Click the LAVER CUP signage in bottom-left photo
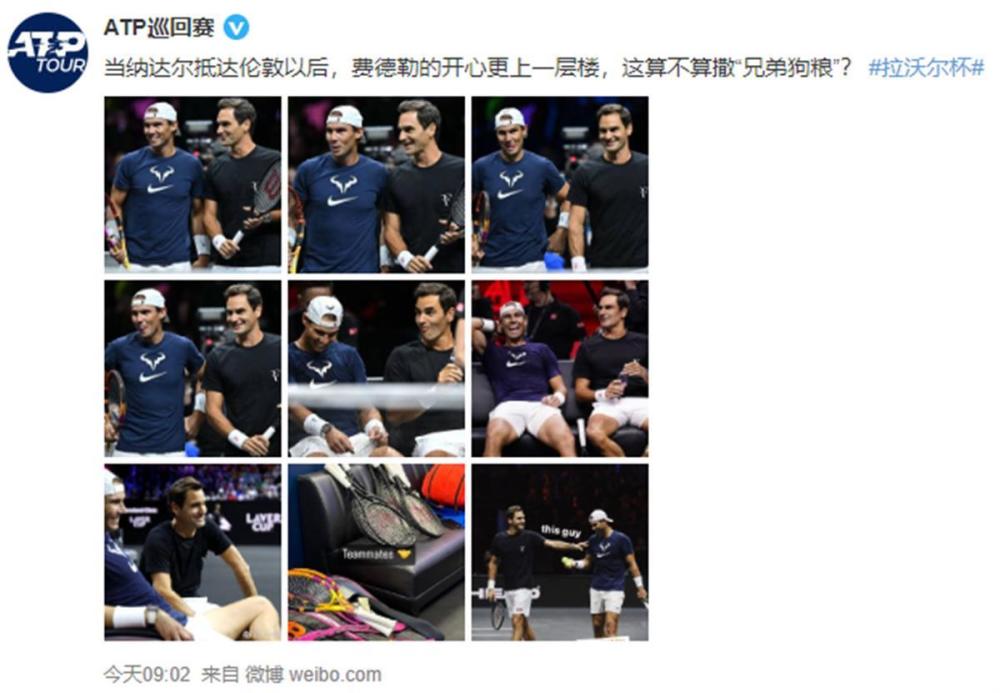This screenshot has width=1000, height=693. [x=263, y=522]
